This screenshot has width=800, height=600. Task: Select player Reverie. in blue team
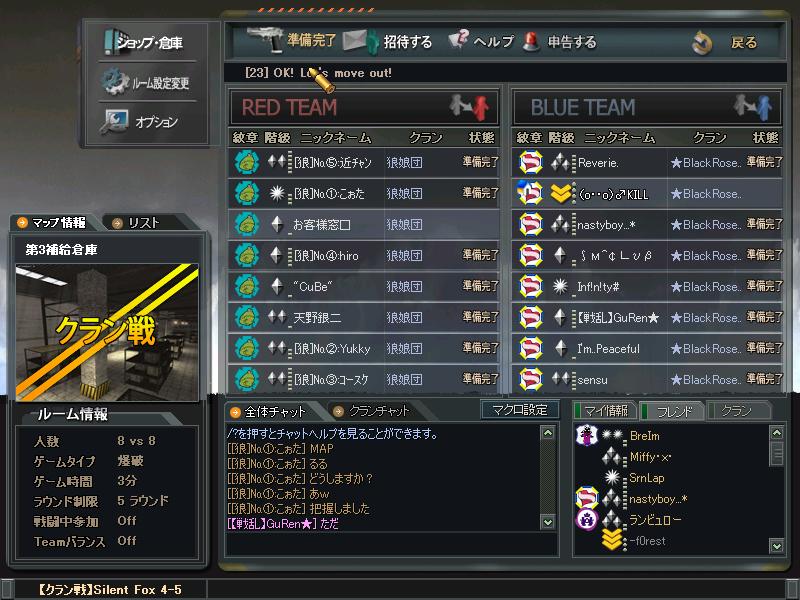point(647,163)
